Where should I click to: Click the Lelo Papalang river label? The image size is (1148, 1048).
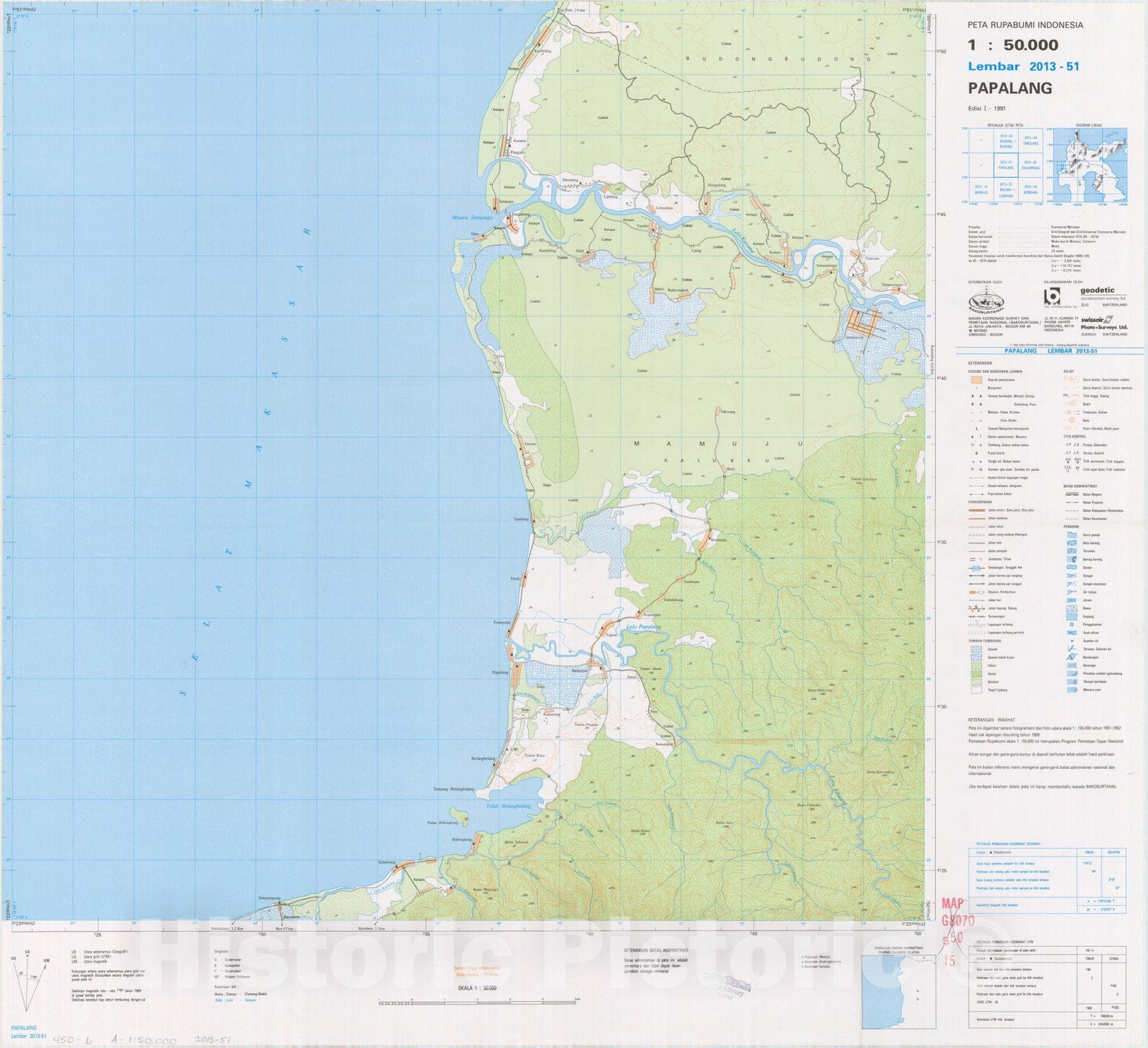click(x=643, y=627)
